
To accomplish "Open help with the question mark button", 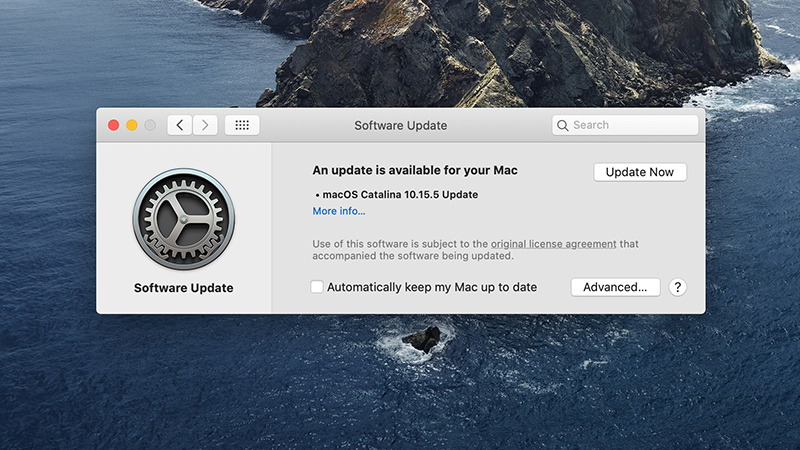I will pos(678,287).
